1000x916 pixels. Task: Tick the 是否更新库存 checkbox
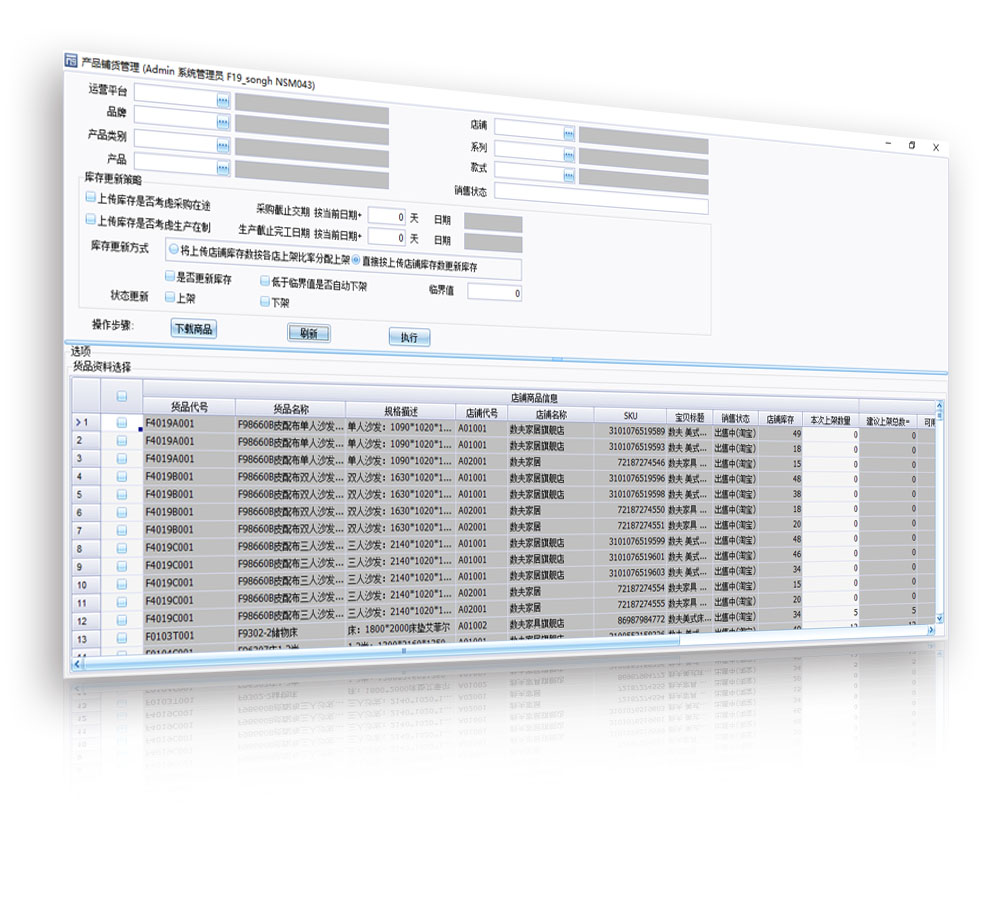click(169, 277)
